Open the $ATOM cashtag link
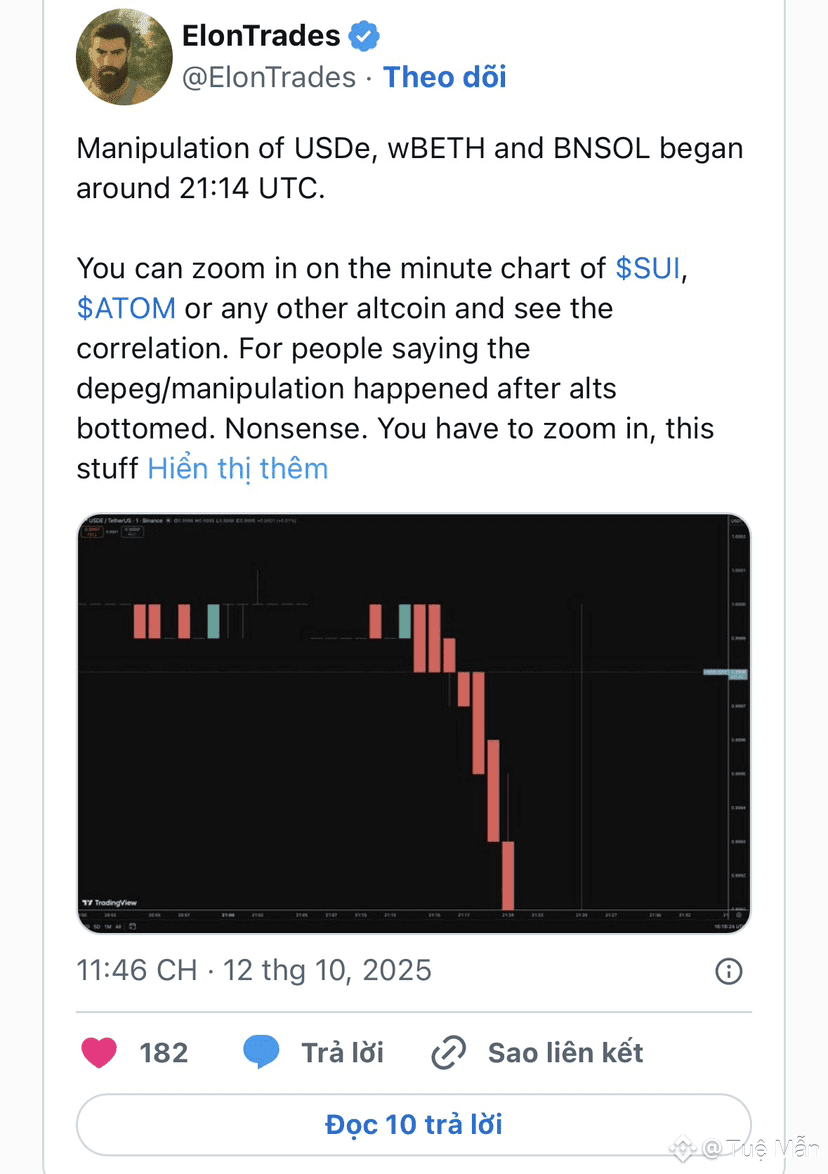 pyautogui.click(x=126, y=308)
